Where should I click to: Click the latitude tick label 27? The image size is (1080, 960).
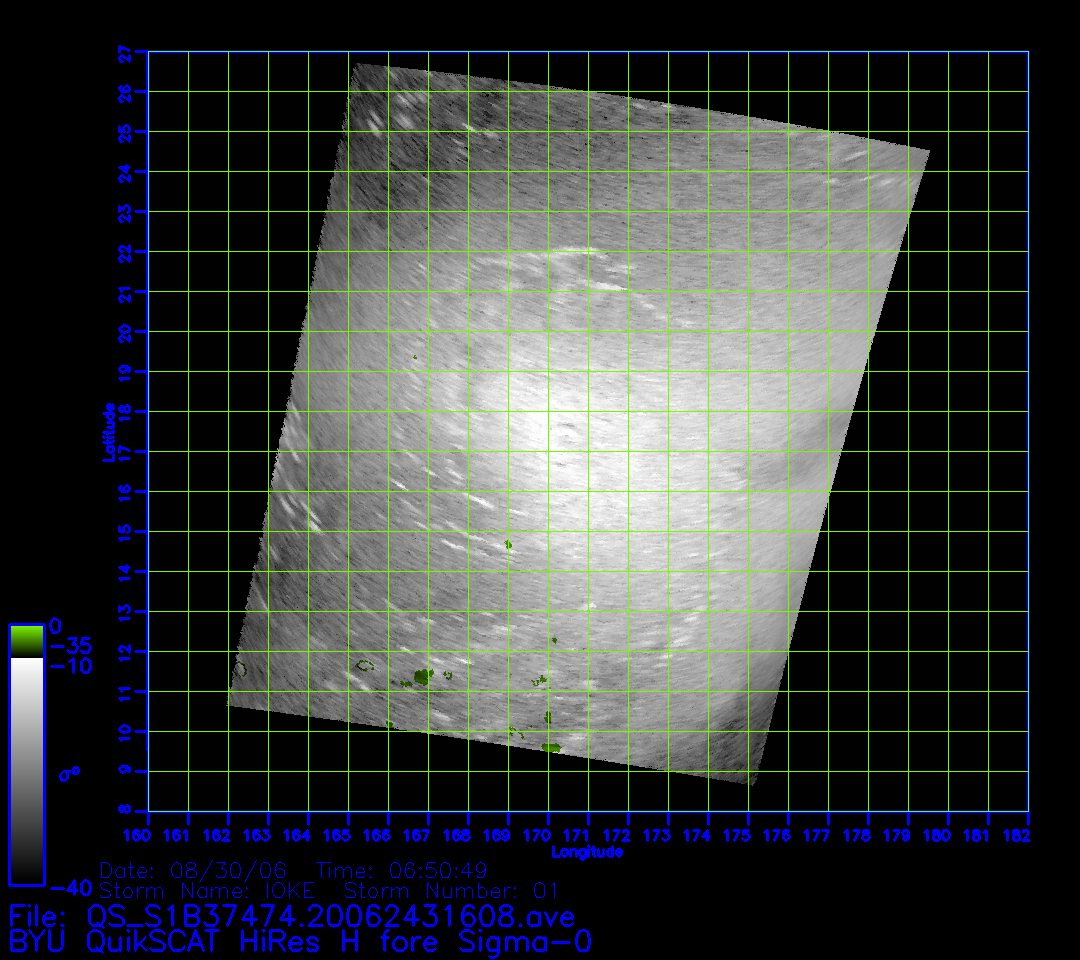[x=124, y=54]
